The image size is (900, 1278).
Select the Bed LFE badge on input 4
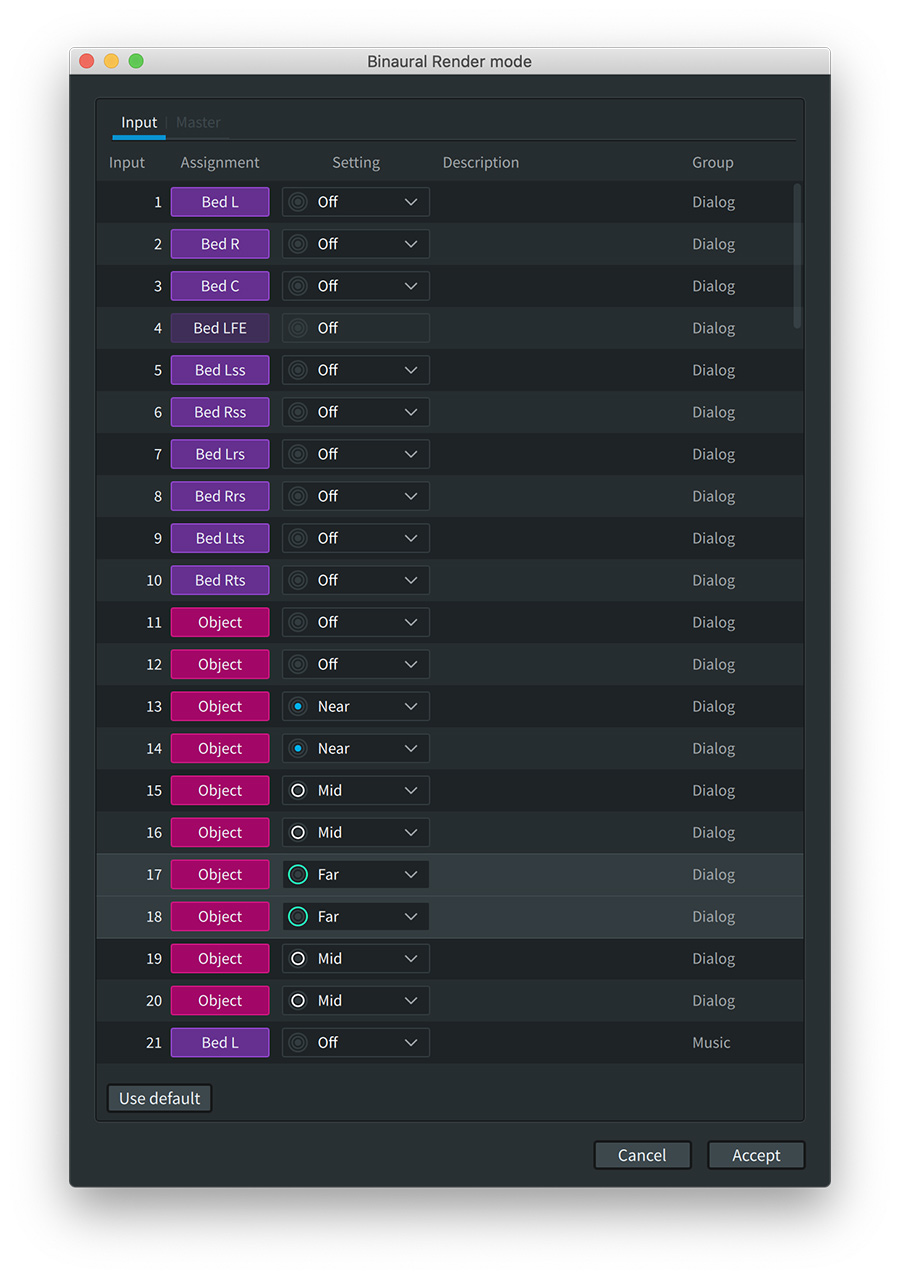pos(219,327)
